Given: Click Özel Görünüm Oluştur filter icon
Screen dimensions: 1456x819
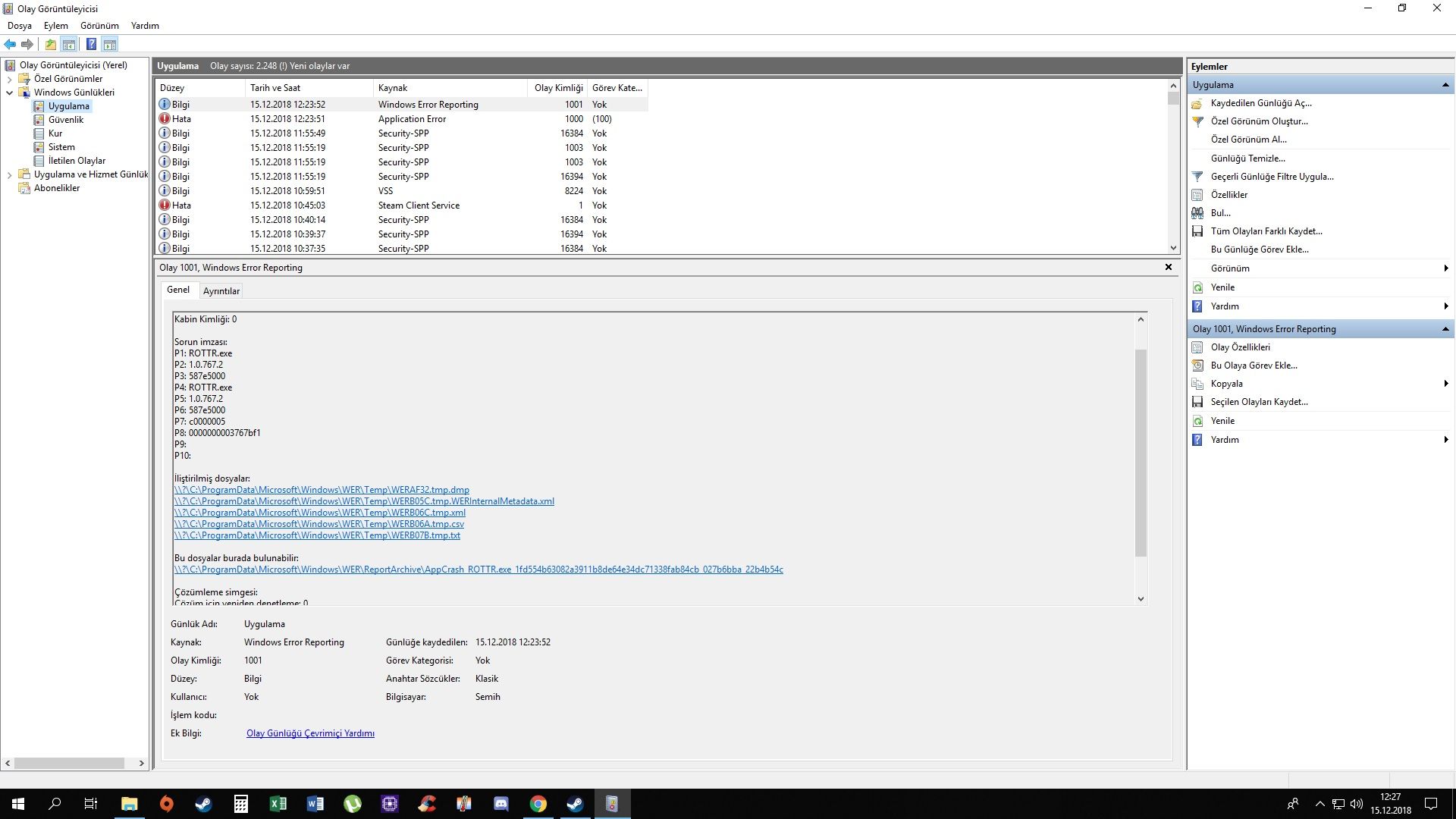Looking at the screenshot, I should pyautogui.click(x=1197, y=121).
